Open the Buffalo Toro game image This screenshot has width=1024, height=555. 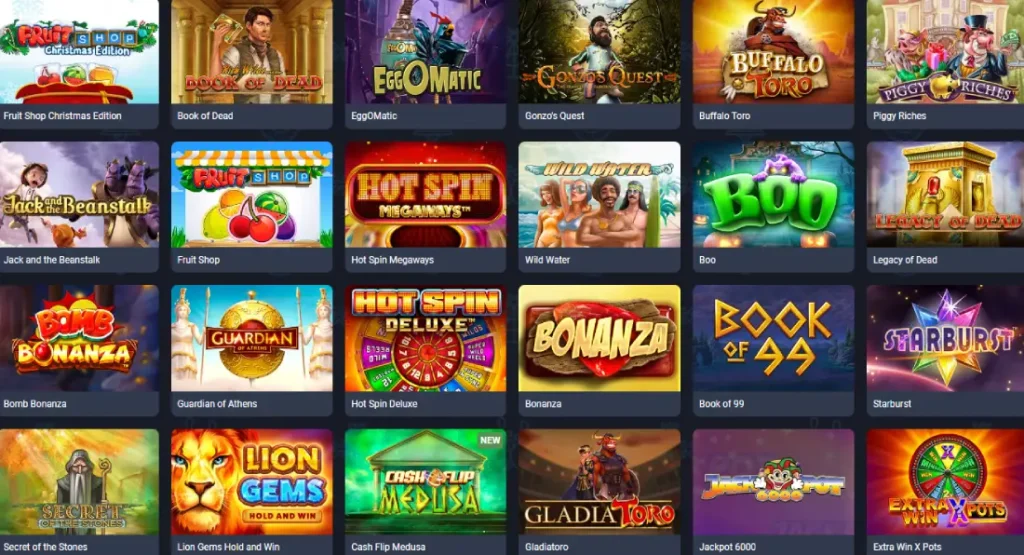coord(773,52)
